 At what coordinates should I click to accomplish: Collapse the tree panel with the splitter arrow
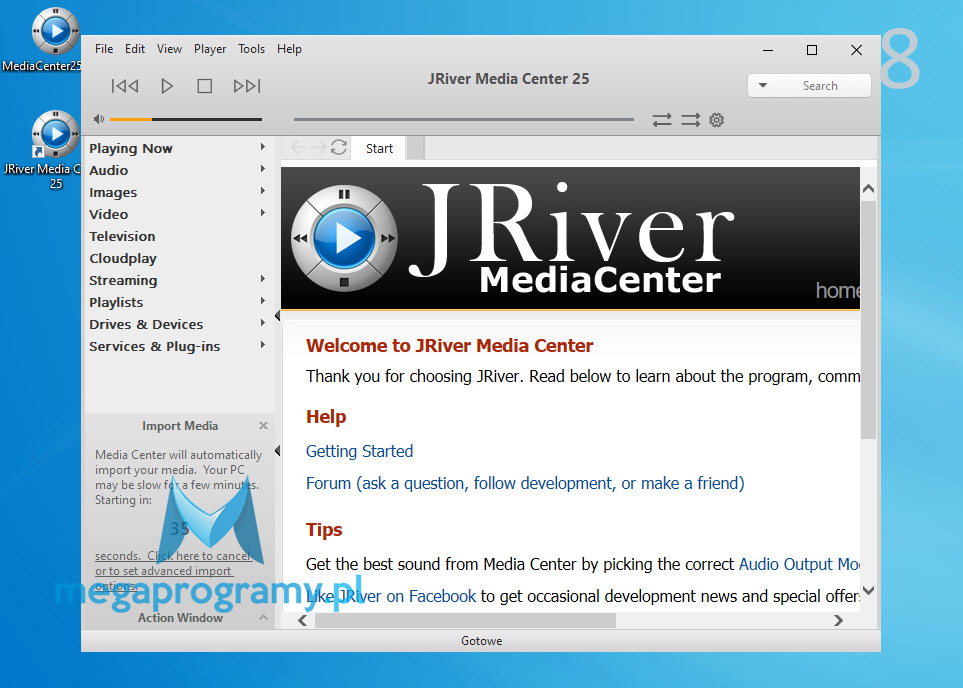tap(278, 316)
